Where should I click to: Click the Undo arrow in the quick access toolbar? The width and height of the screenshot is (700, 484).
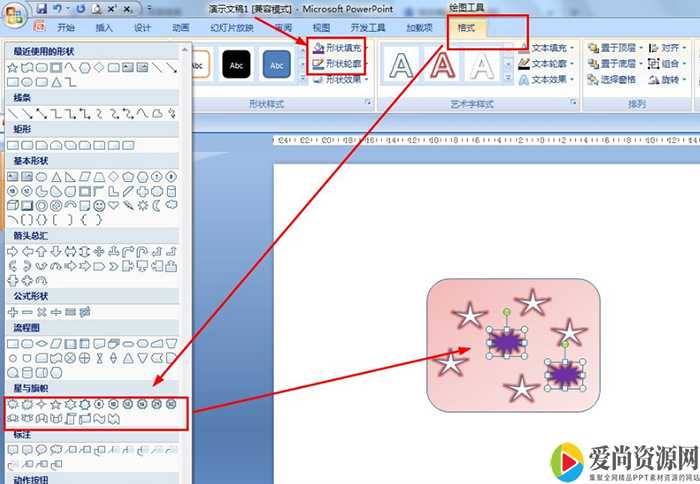[x=59, y=9]
